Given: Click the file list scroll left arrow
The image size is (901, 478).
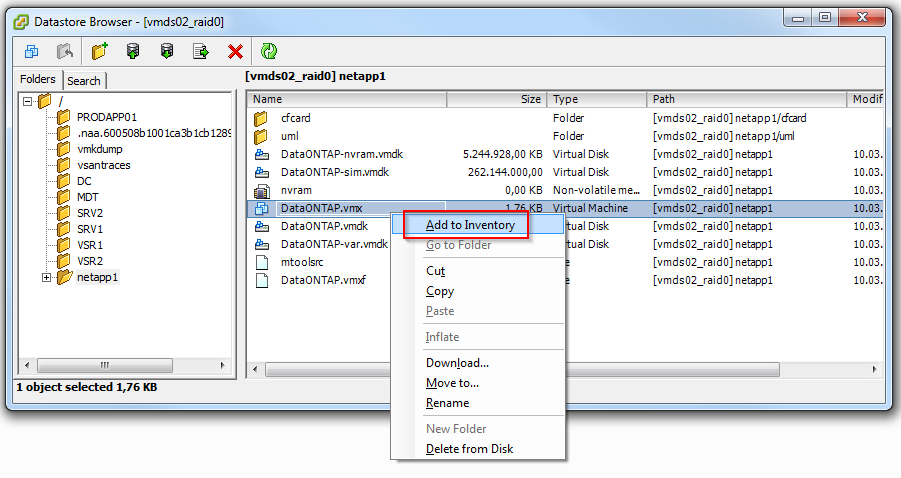Looking at the screenshot, I should coord(255,369).
